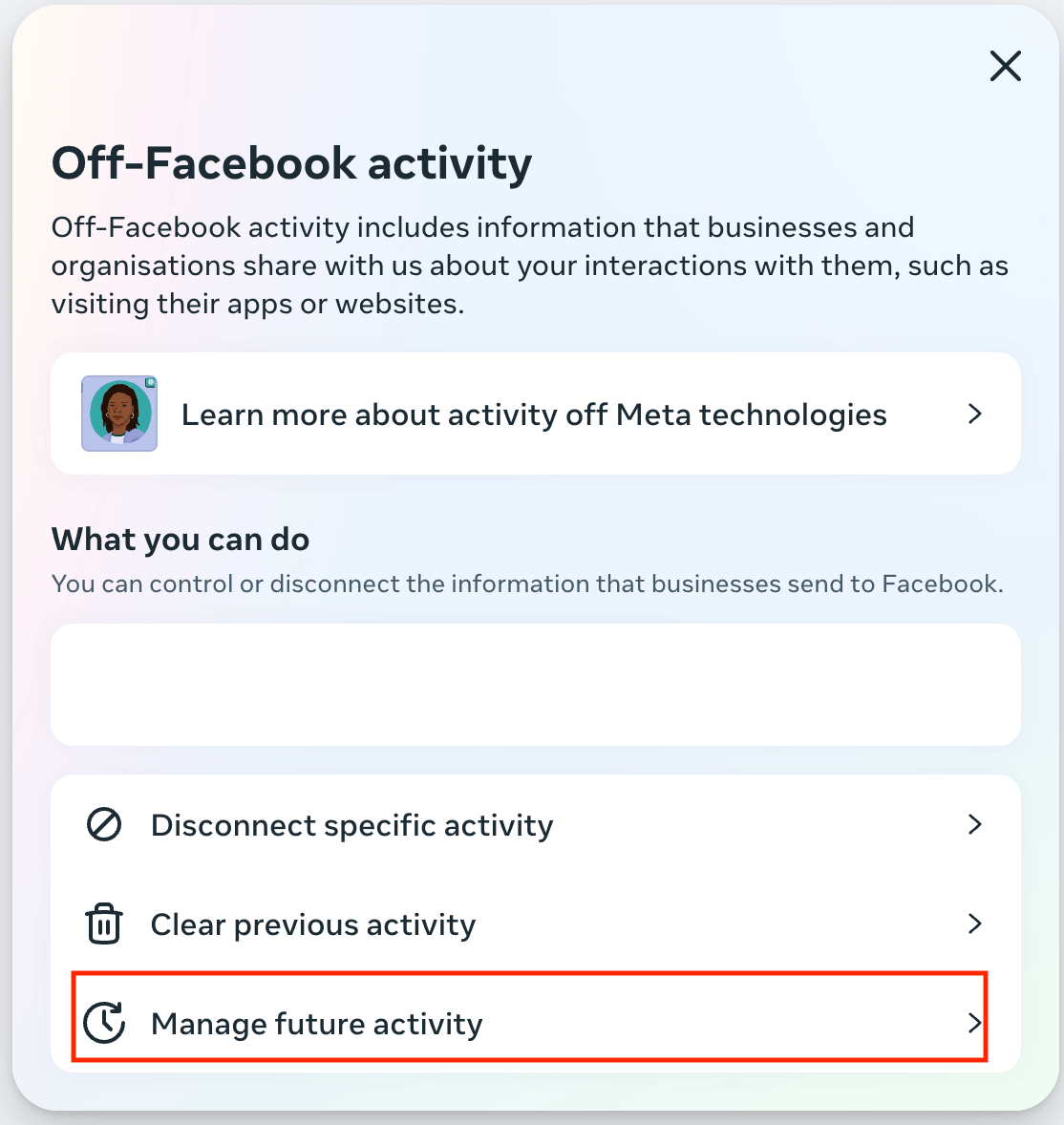The image size is (1064, 1125).
Task: Click the small badge on the avatar image
Action: [x=149, y=383]
